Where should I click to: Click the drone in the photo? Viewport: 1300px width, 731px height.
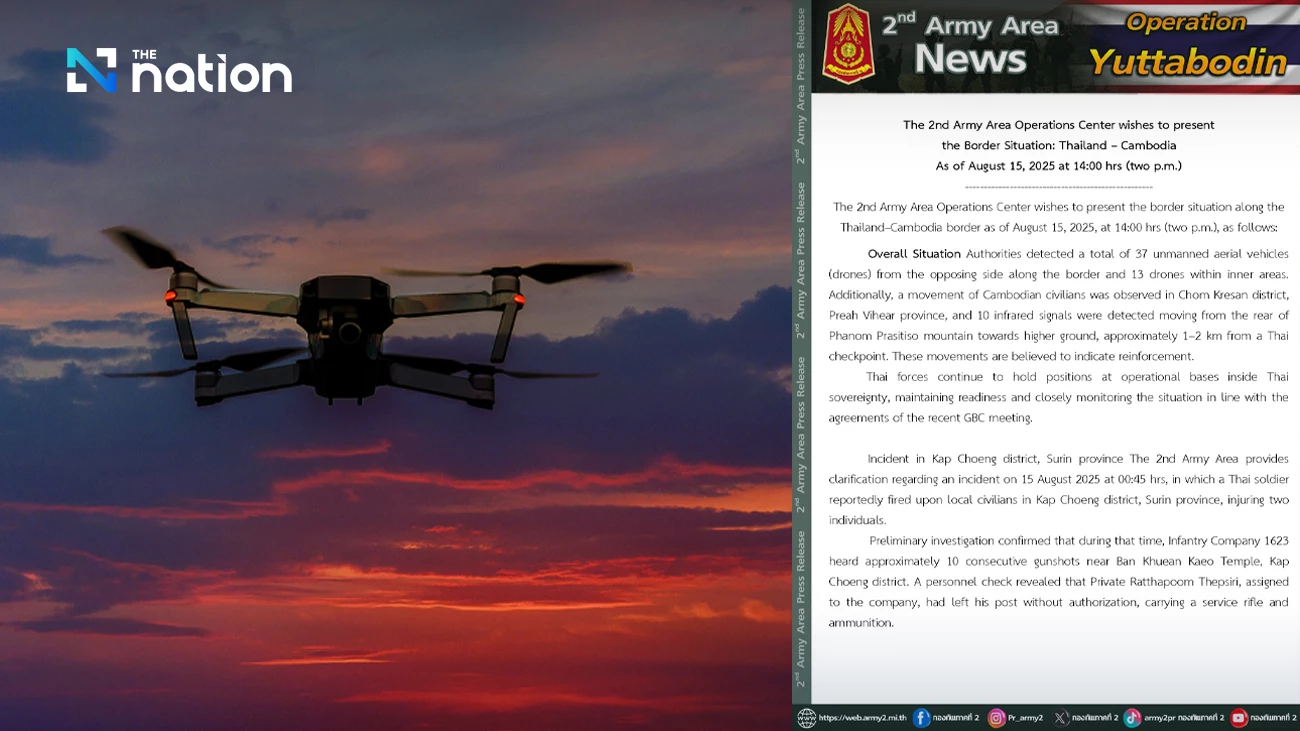tap(345, 320)
